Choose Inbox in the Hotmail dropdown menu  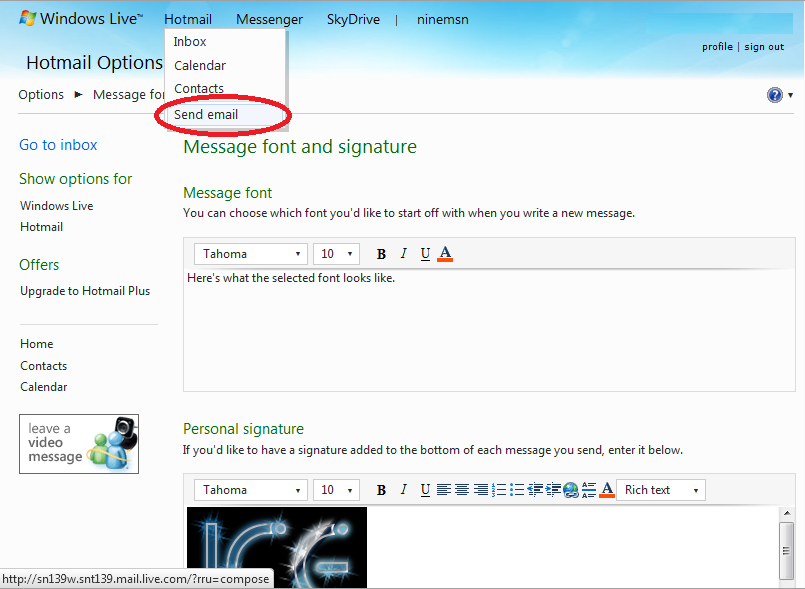(190, 42)
